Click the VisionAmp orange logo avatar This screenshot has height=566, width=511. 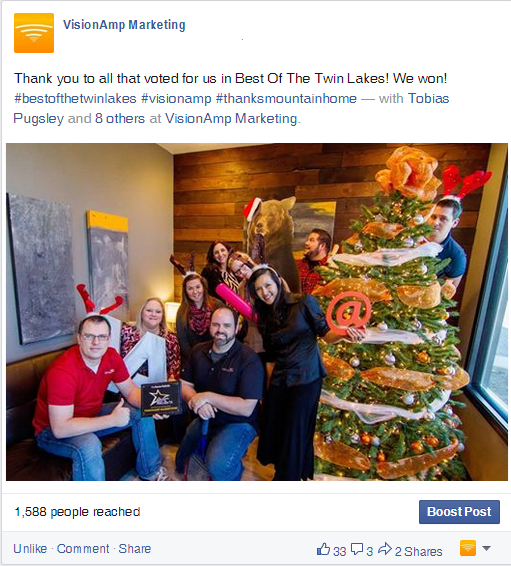point(34,33)
